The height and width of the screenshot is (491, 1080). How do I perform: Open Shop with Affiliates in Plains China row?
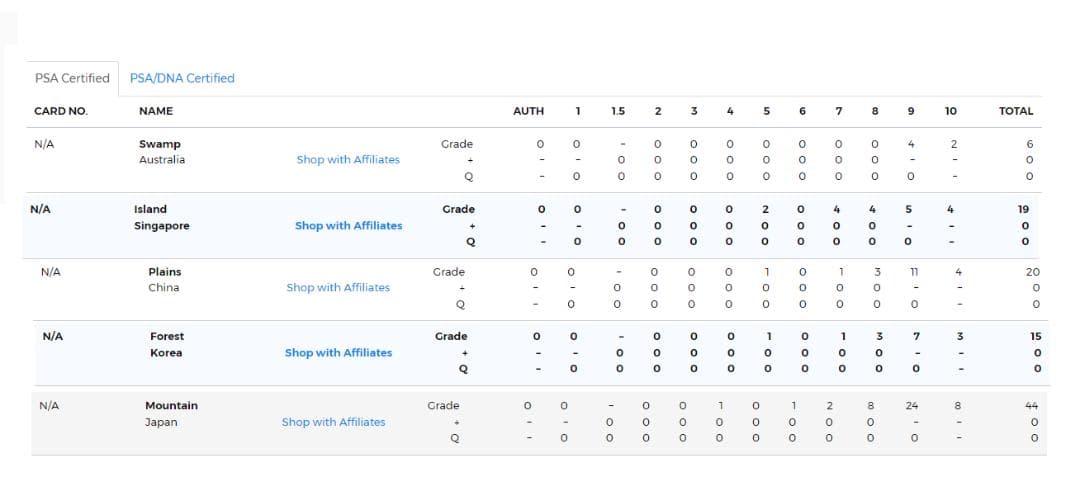coord(338,288)
